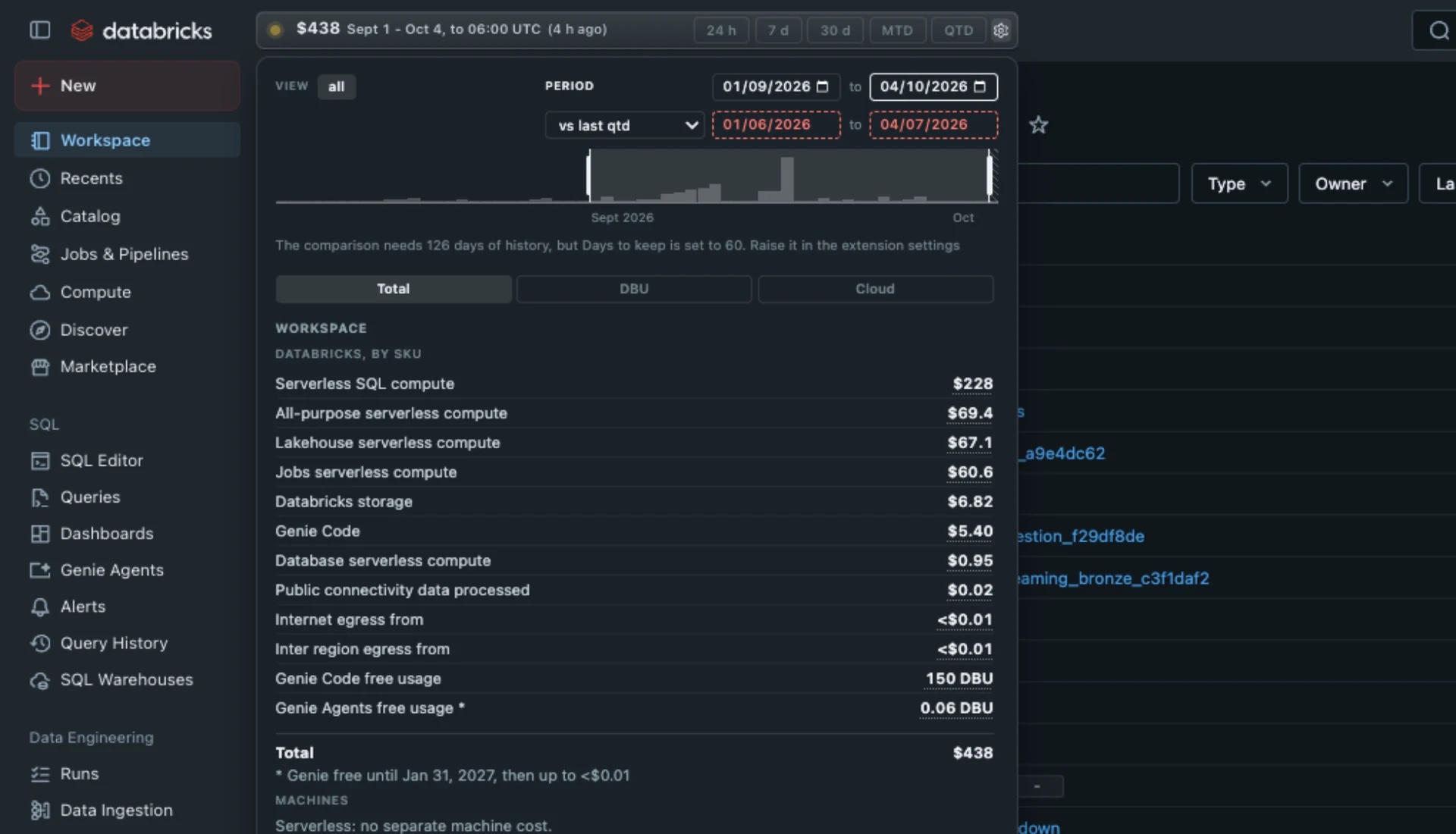
Task: Select the 7 d range
Action: click(778, 30)
